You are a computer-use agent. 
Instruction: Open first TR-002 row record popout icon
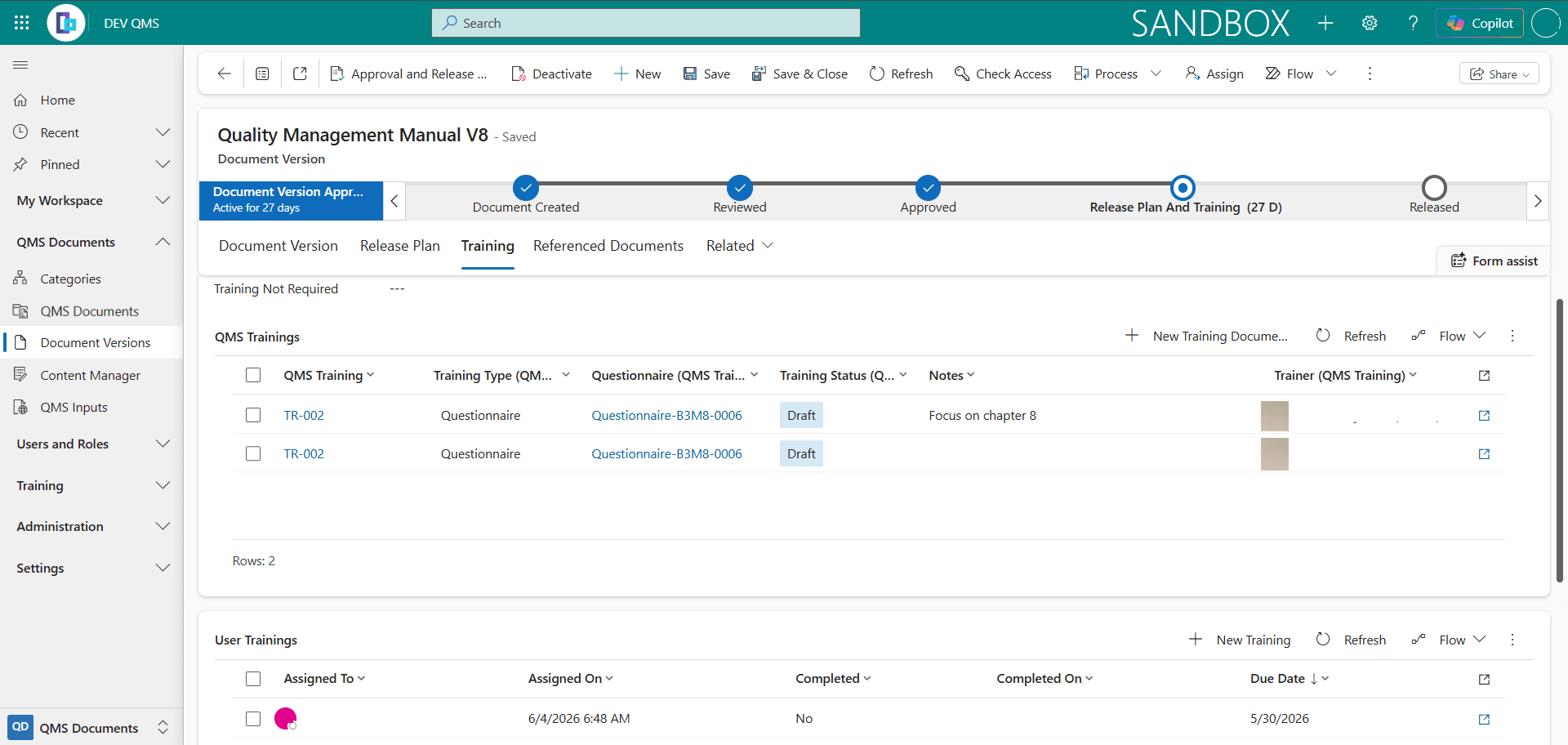pos(1484,415)
